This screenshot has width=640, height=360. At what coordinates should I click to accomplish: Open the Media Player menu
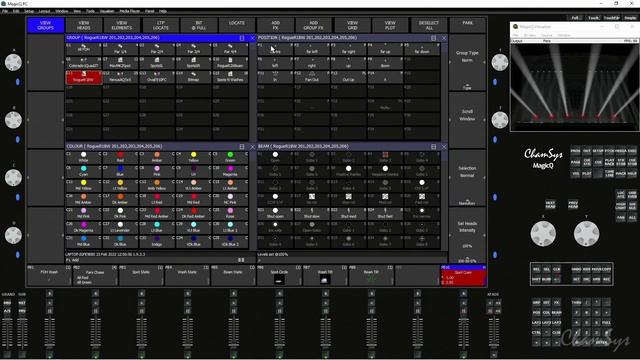pos(130,11)
